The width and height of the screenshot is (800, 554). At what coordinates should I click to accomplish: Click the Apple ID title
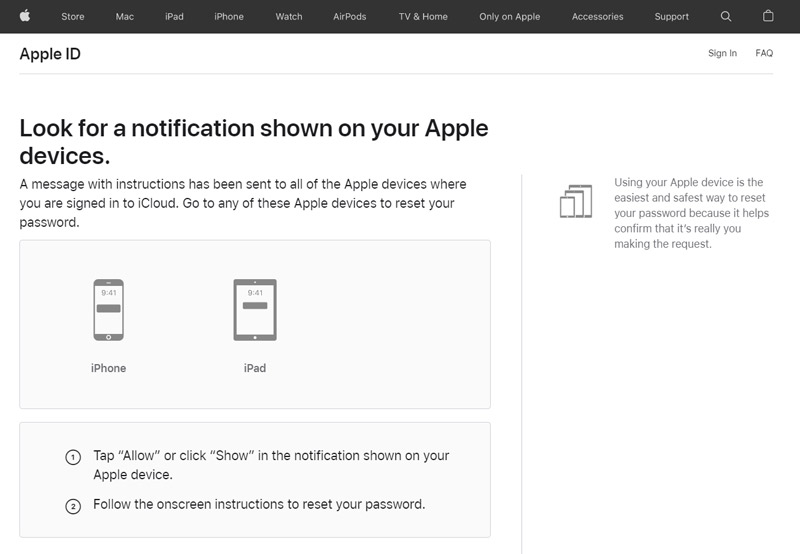click(x=50, y=54)
